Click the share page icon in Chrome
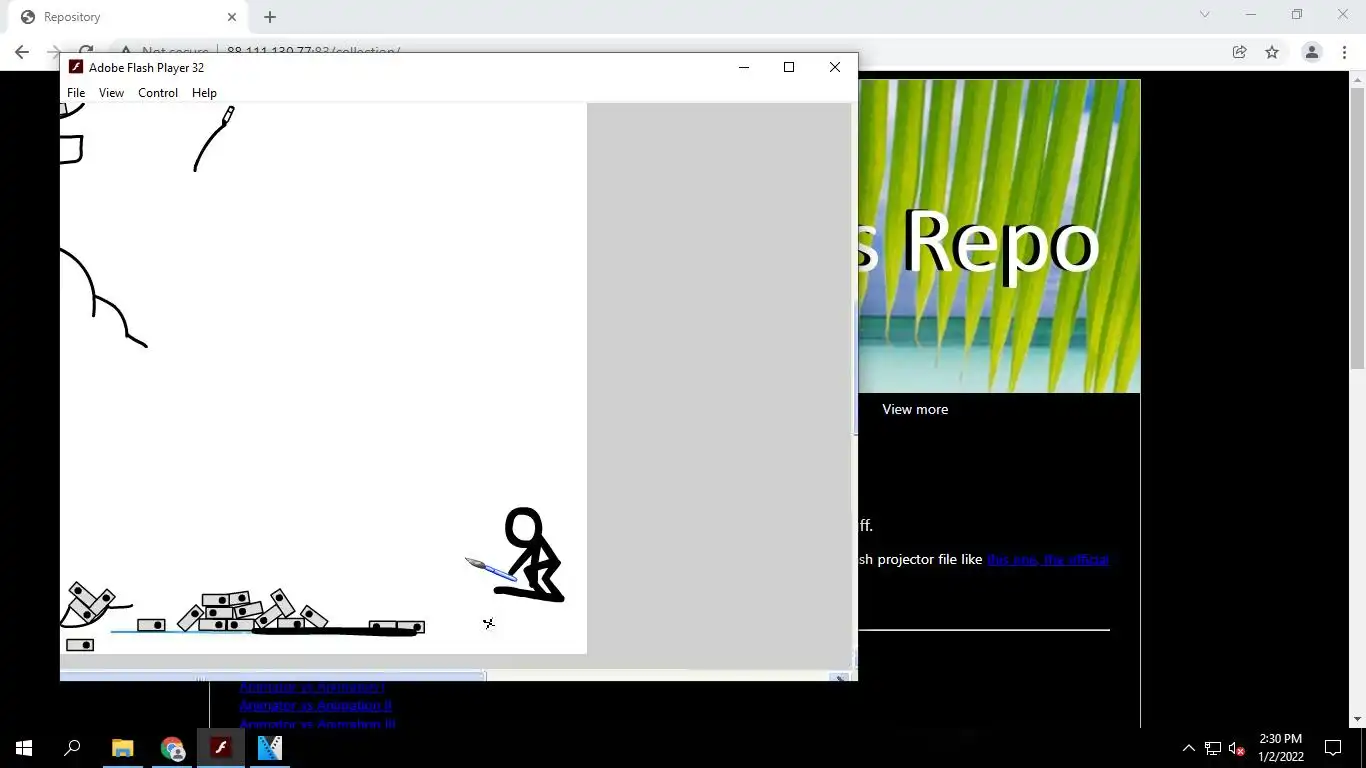 tap(1239, 52)
